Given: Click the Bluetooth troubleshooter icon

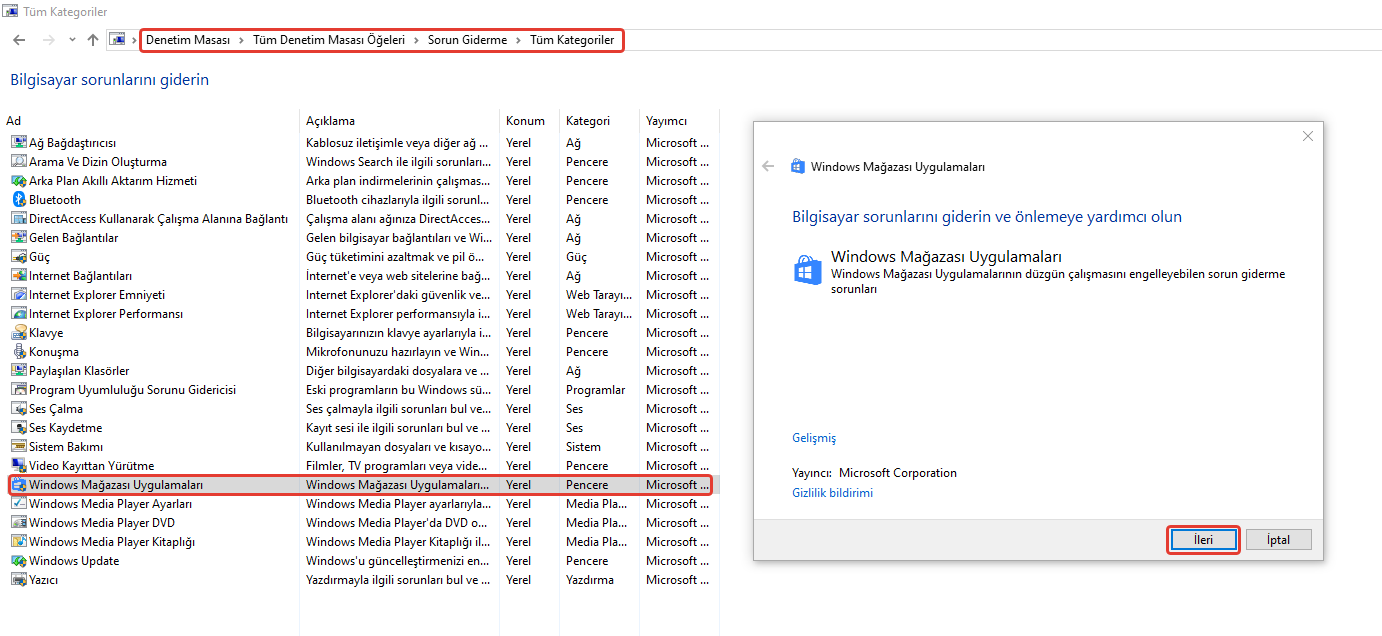Looking at the screenshot, I should [x=18, y=200].
